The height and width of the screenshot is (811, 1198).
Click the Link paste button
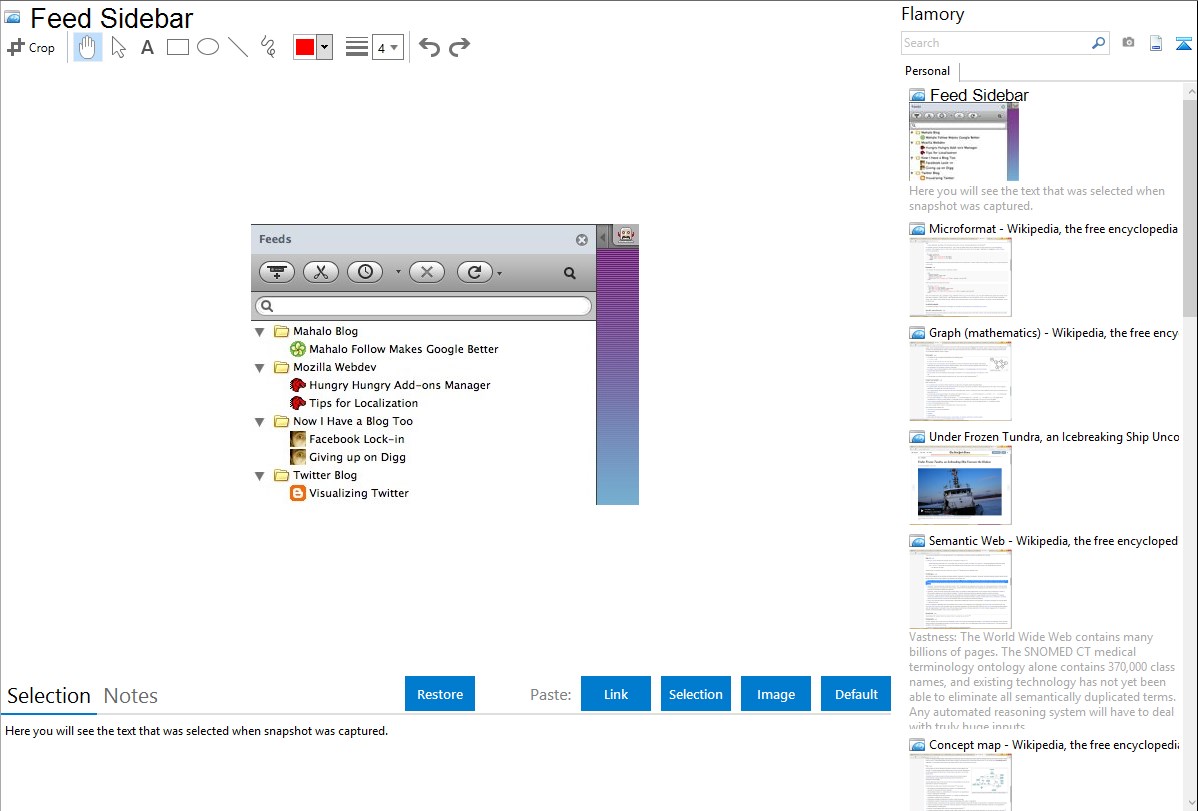click(x=616, y=694)
